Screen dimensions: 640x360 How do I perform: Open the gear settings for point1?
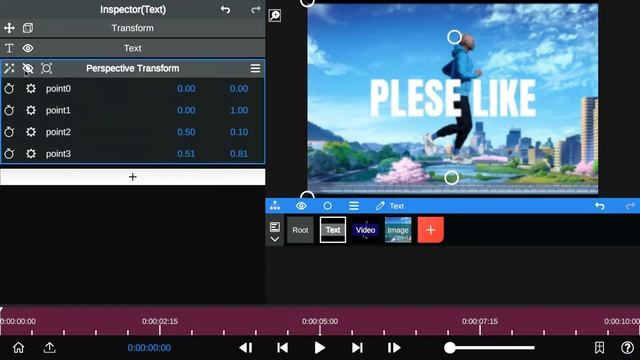pos(31,110)
